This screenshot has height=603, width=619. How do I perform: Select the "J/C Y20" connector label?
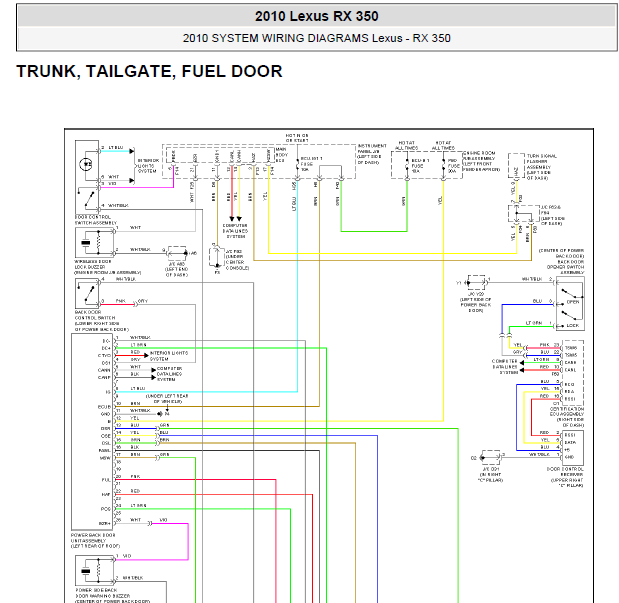(x=476, y=302)
